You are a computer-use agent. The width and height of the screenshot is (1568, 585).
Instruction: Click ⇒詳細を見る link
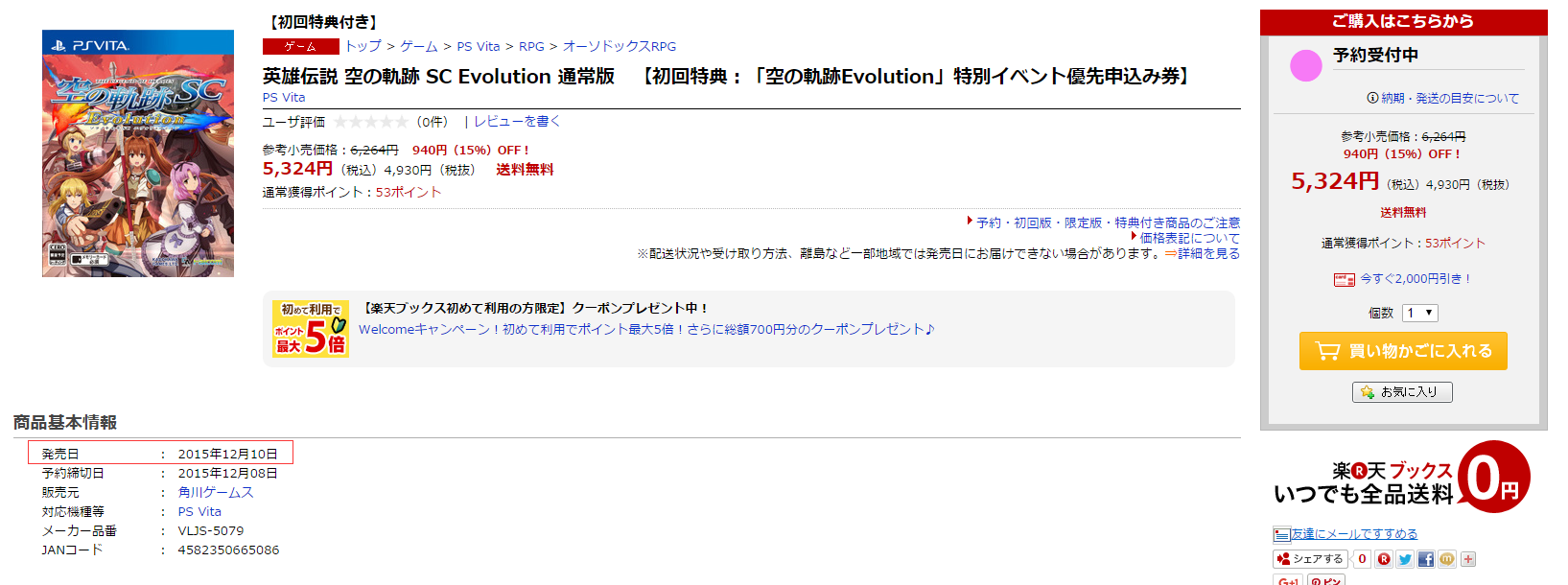click(x=1203, y=253)
